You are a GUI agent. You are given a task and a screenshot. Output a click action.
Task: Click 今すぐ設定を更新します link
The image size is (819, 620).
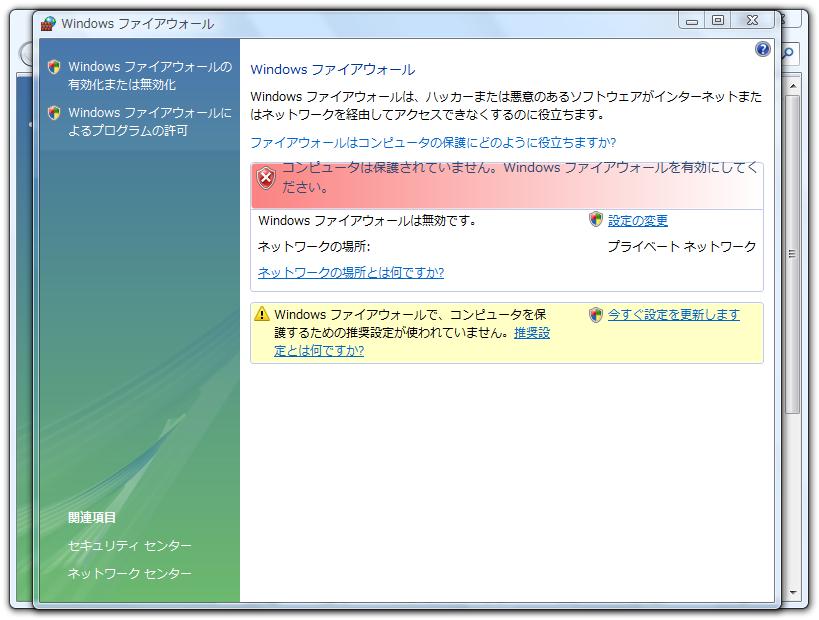coord(673,315)
